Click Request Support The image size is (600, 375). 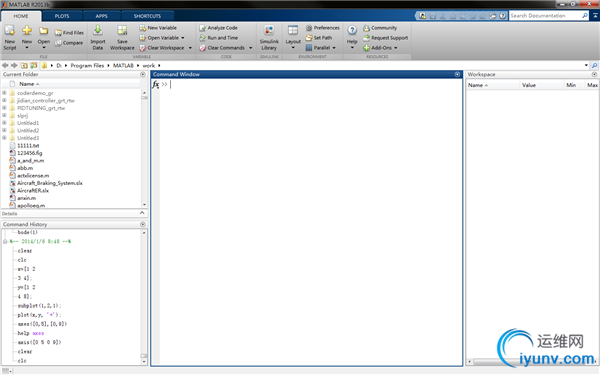point(385,38)
